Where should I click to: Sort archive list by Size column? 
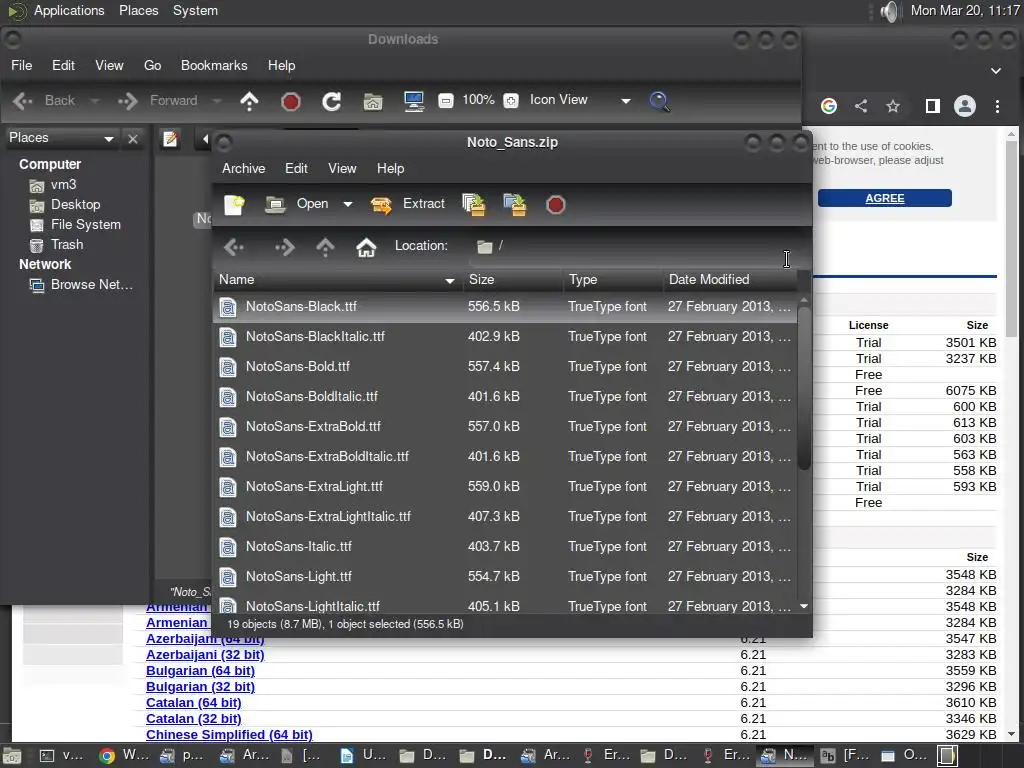(x=513, y=280)
